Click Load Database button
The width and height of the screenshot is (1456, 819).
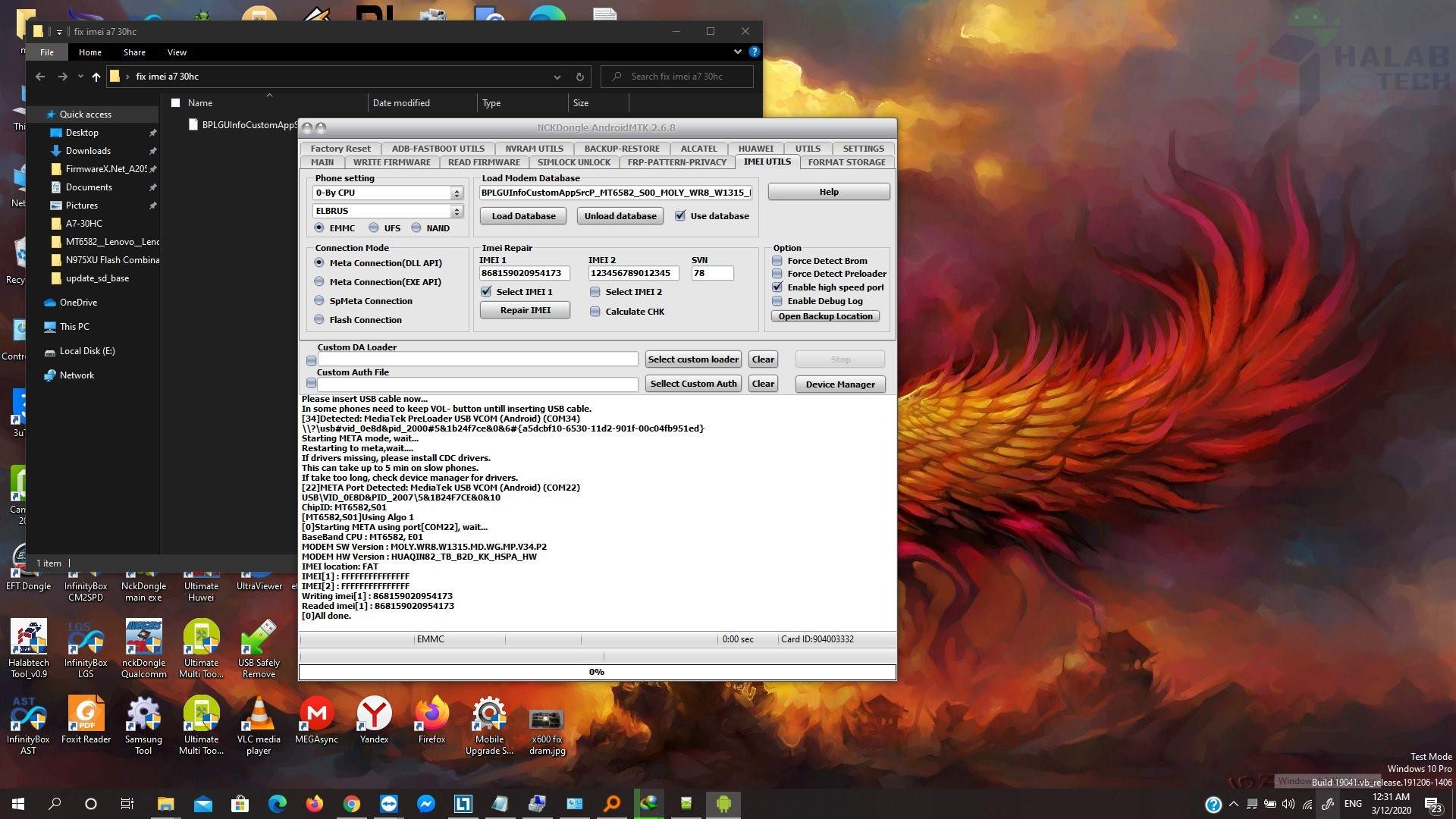(523, 215)
